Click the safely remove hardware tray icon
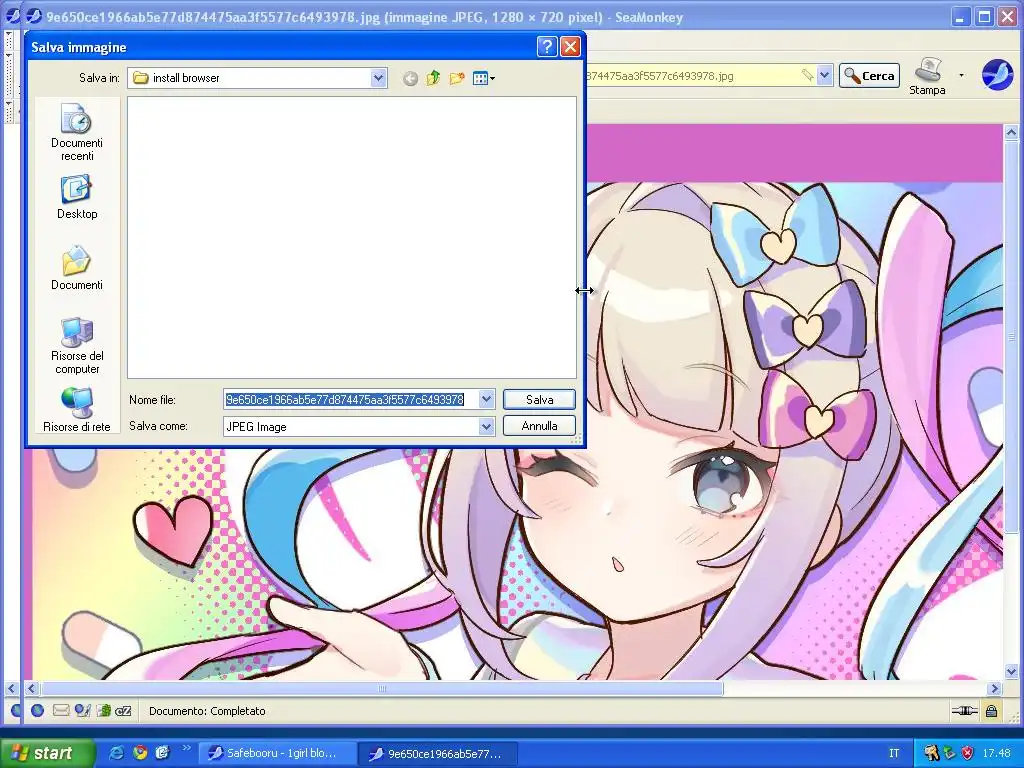 point(950,753)
